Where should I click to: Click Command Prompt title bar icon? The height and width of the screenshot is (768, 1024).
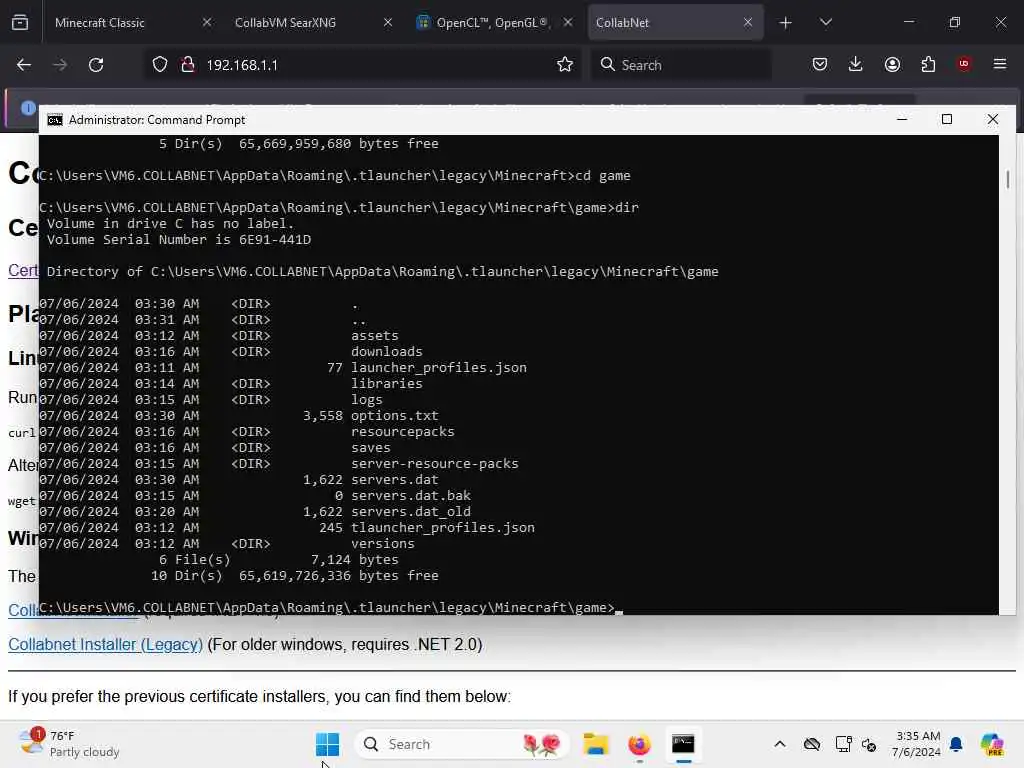coord(55,120)
